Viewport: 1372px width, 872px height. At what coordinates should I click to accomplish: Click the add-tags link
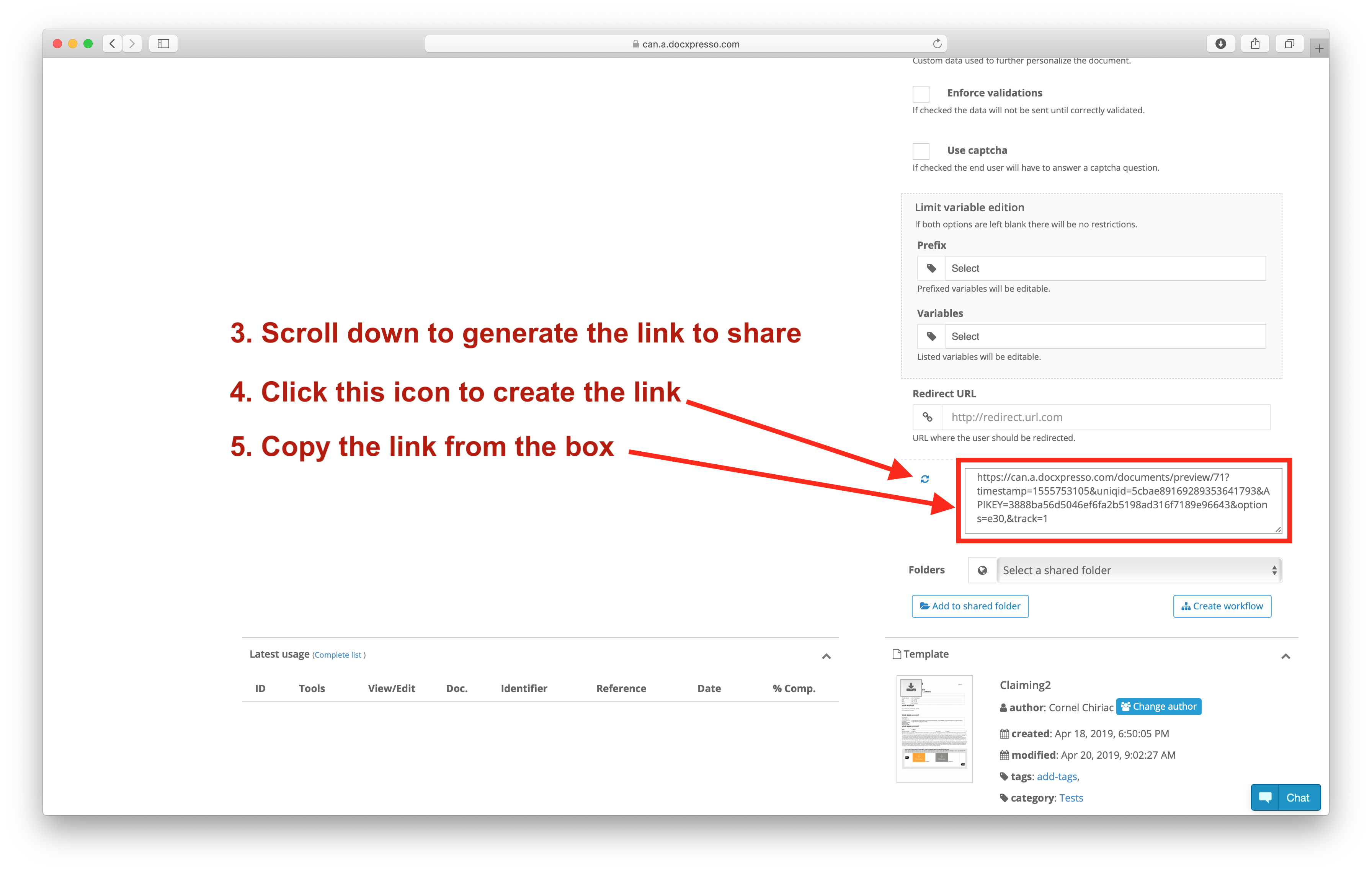coord(1056,776)
